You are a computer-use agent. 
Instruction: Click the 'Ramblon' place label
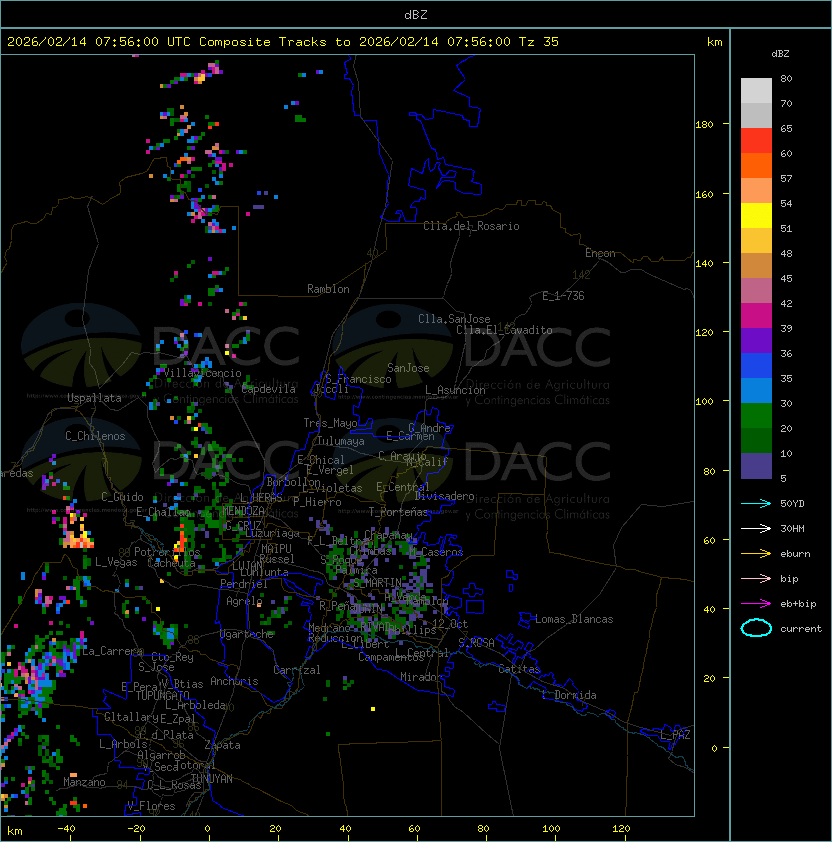point(328,289)
